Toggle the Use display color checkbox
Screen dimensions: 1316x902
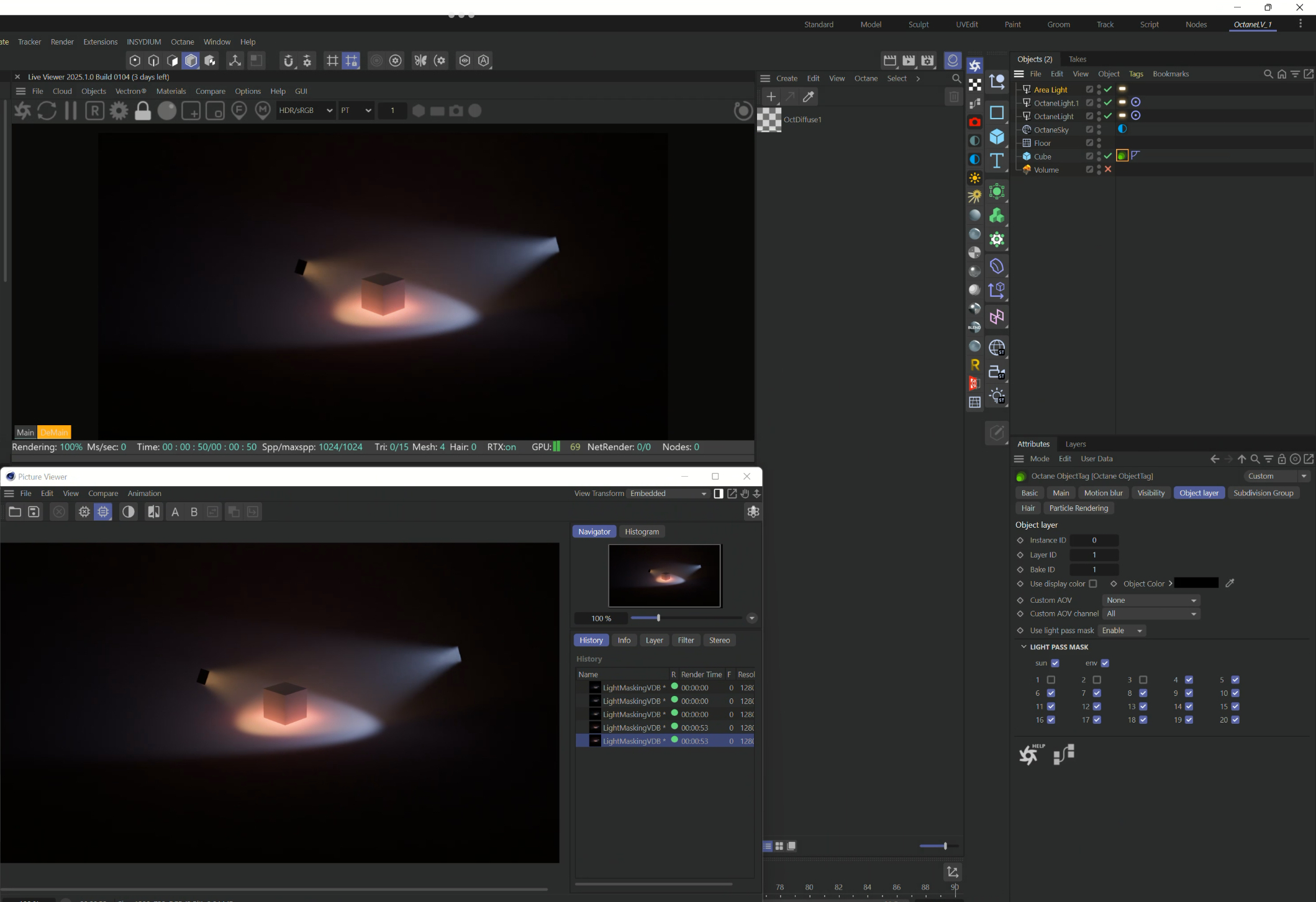point(1093,584)
